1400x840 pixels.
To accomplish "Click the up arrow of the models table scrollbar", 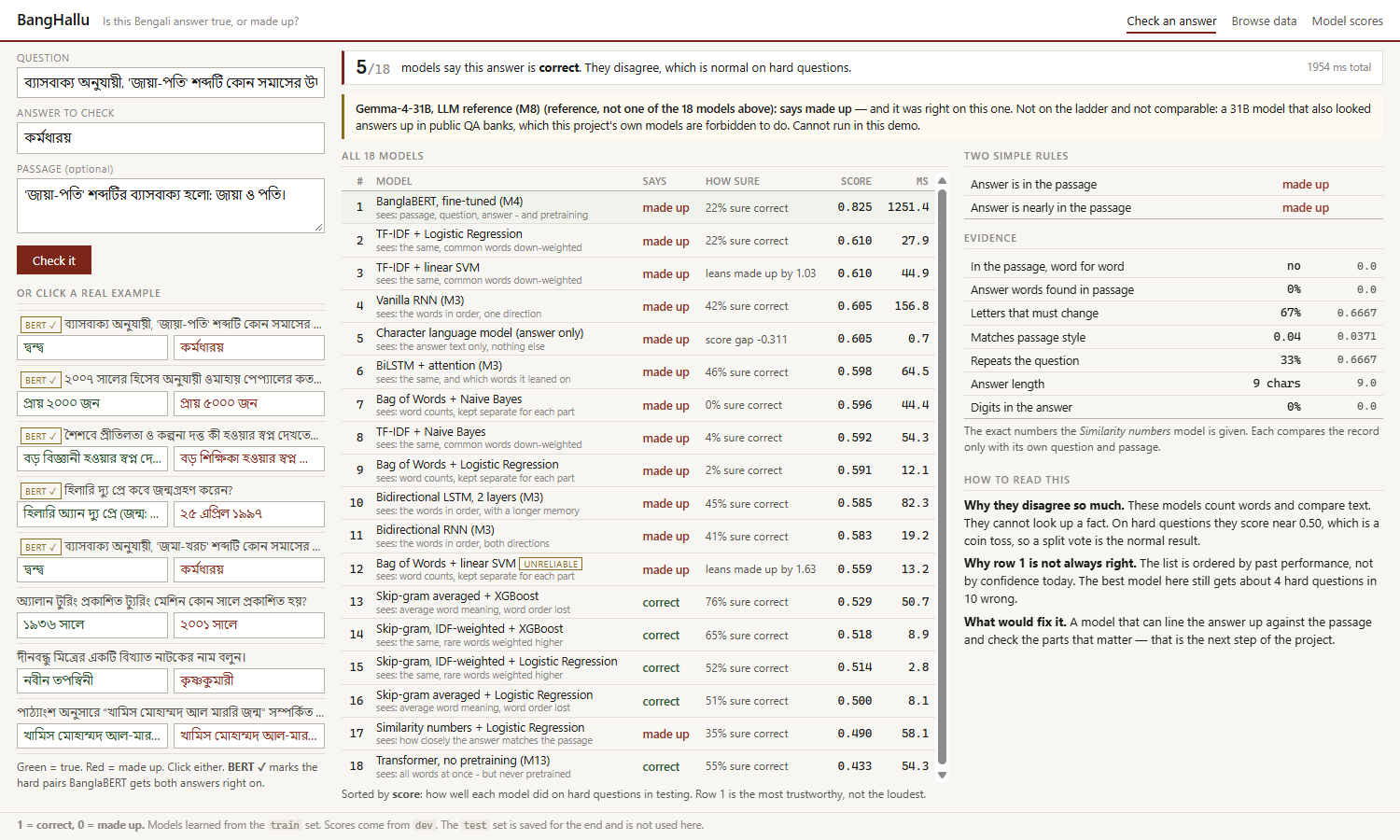I will (942, 181).
